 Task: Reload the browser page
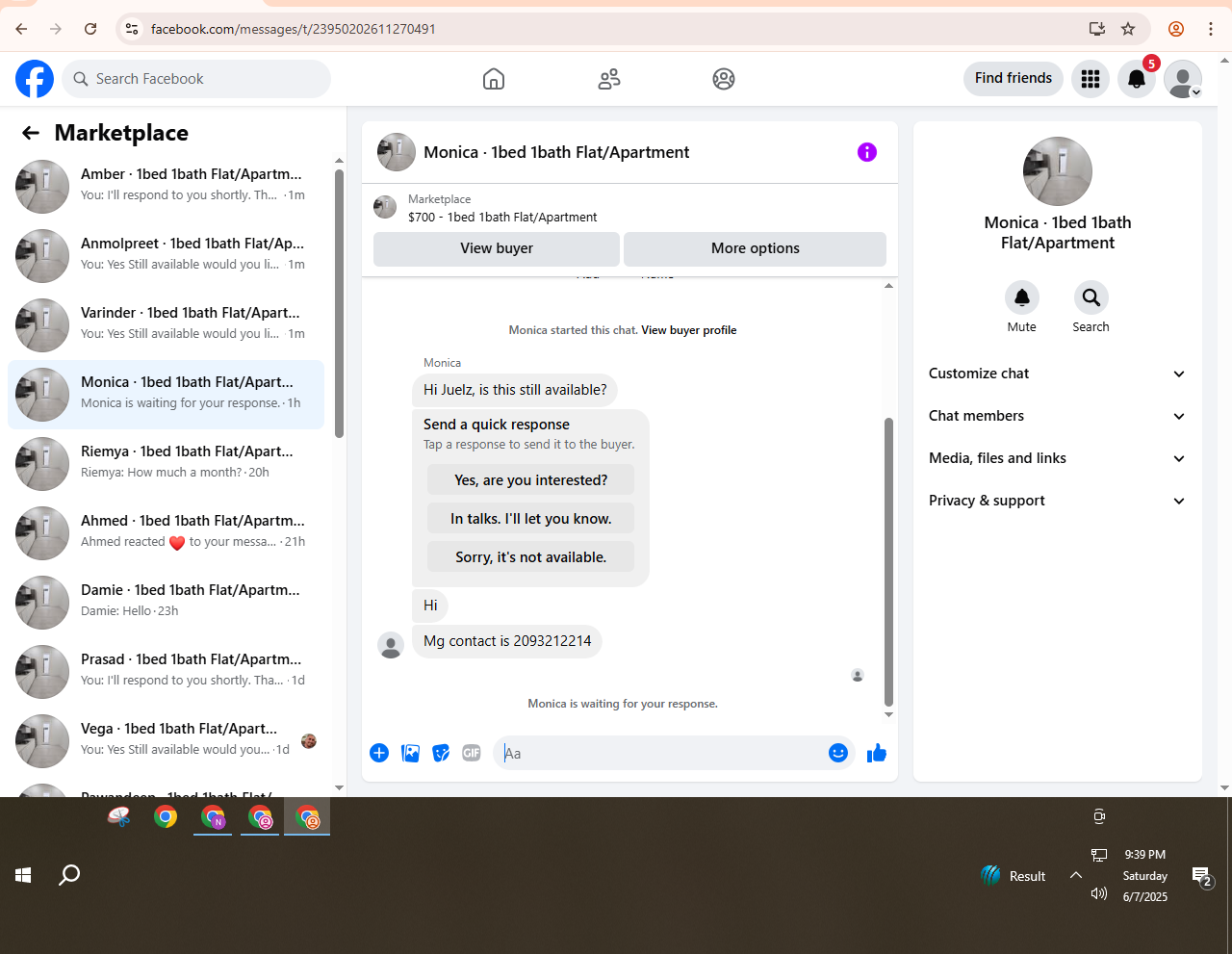coord(90,29)
